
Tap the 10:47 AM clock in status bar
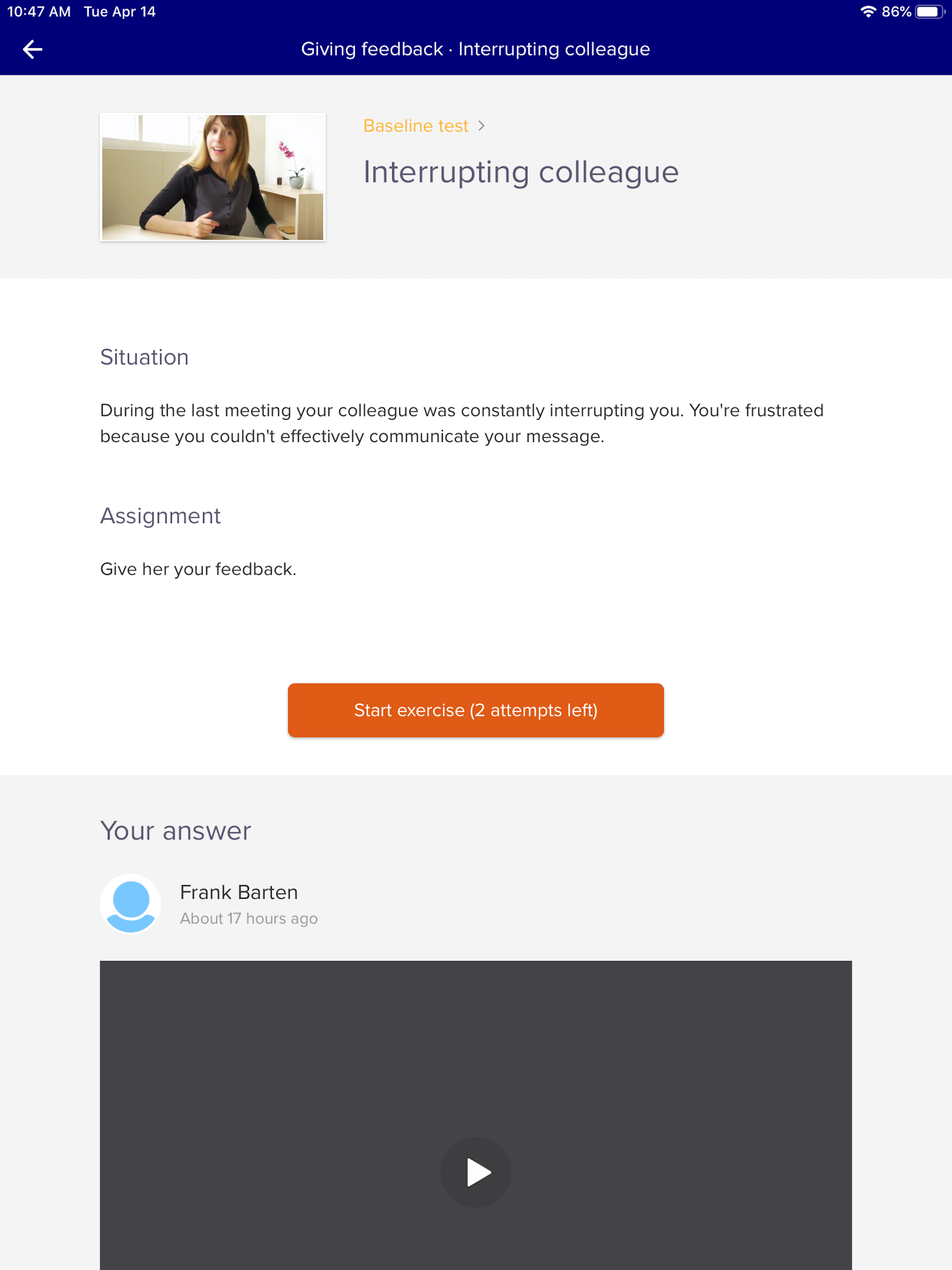coord(38,11)
